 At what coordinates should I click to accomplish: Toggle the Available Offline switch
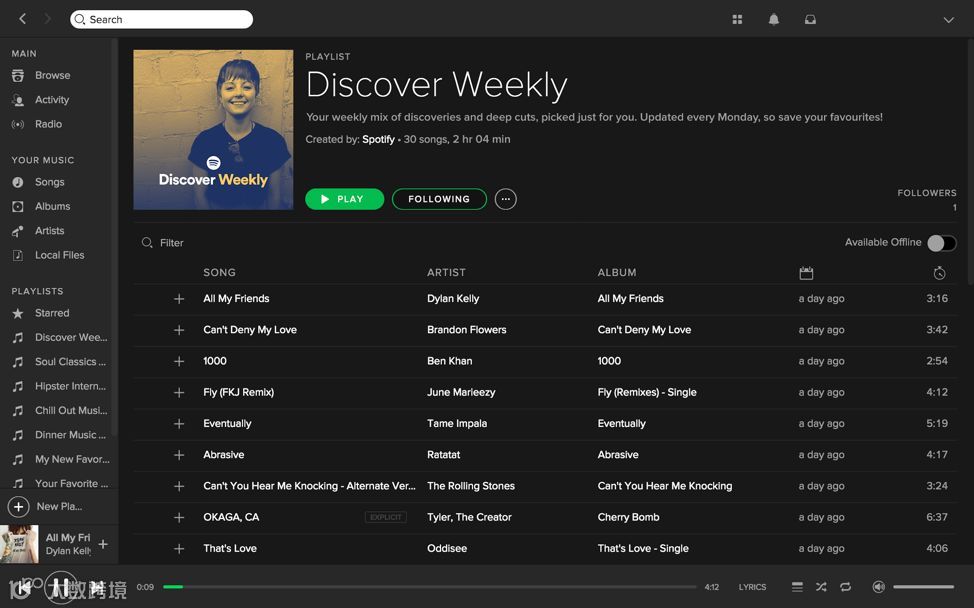[x=942, y=243]
